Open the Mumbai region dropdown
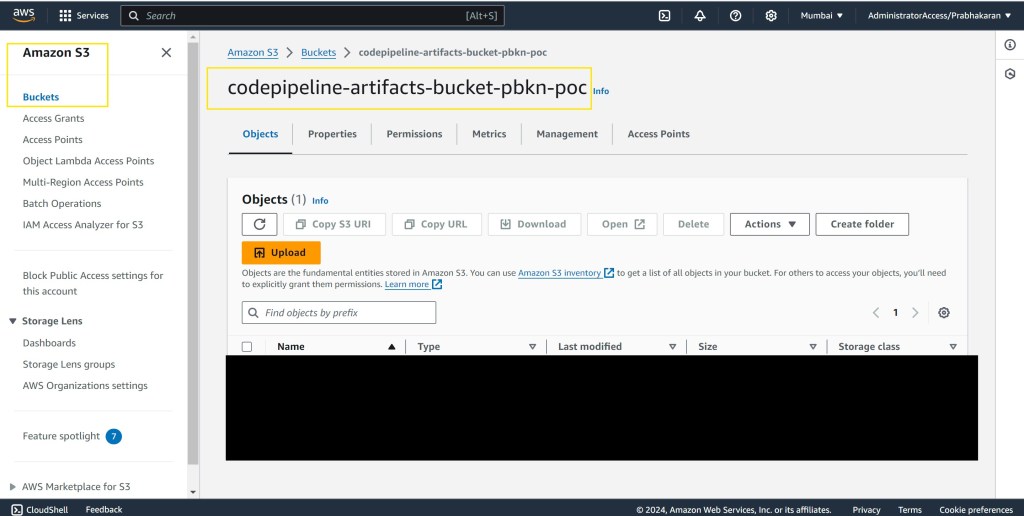The width and height of the screenshot is (1024, 516). pyautogui.click(x=823, y=16)
